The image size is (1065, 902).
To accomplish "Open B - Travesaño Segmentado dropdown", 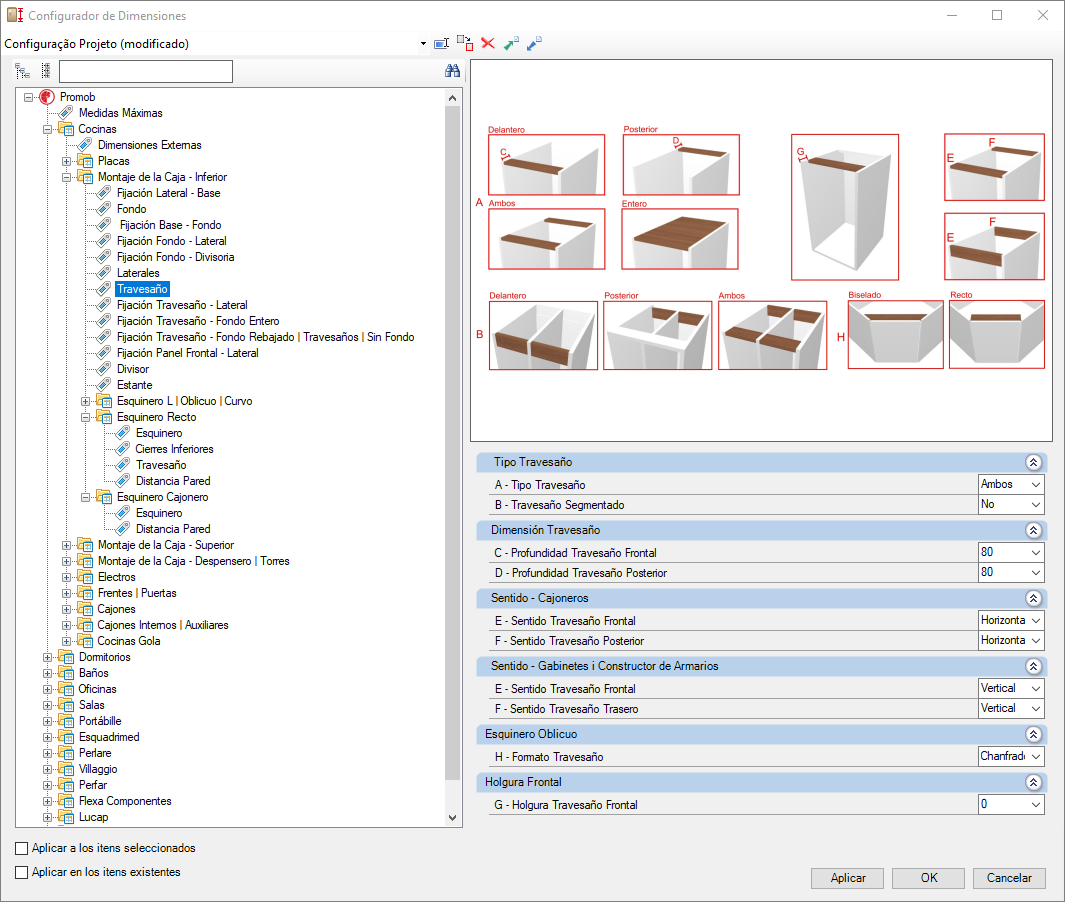I will point(1036,505).
